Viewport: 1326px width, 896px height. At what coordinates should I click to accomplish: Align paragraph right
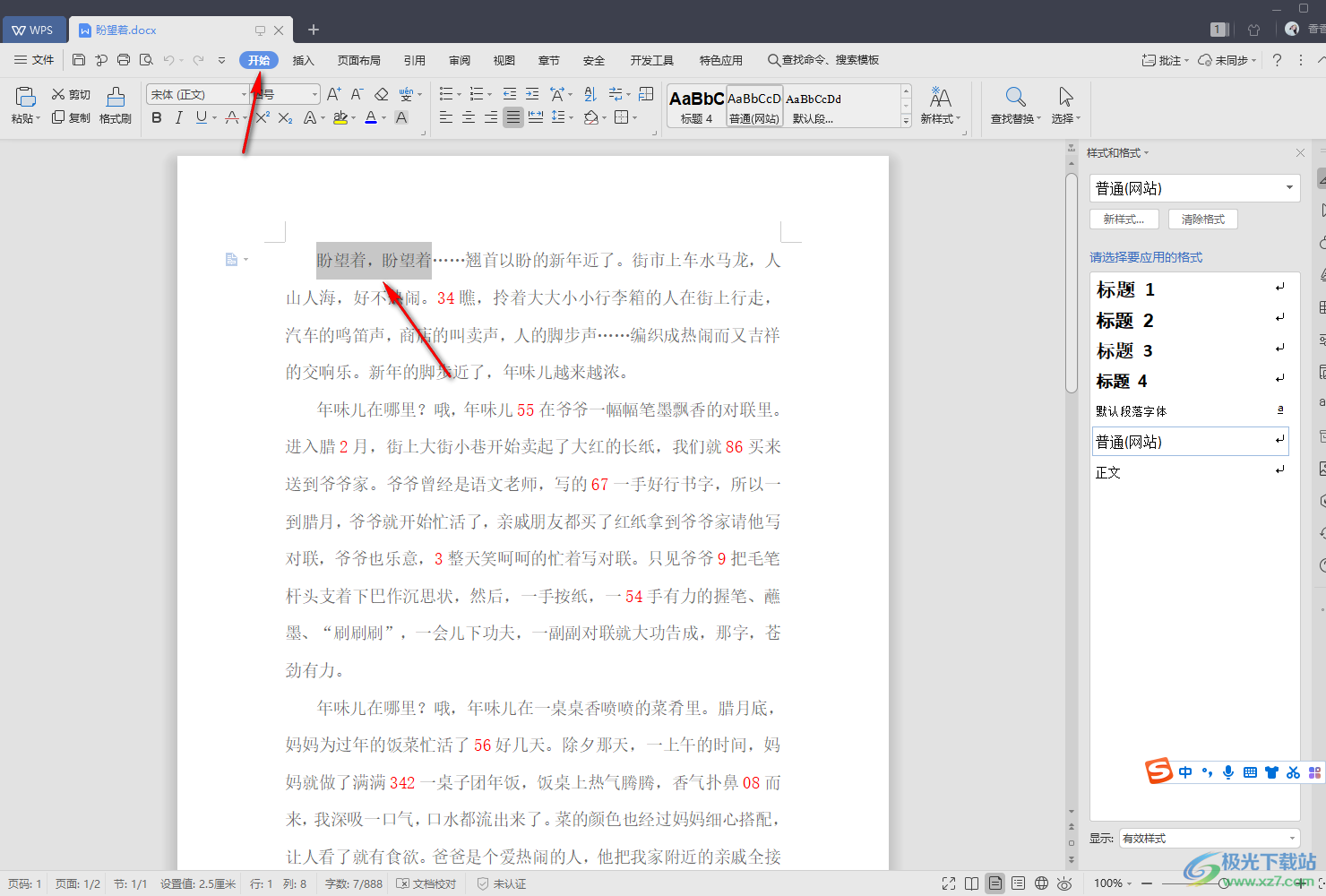tap(491, 117)
